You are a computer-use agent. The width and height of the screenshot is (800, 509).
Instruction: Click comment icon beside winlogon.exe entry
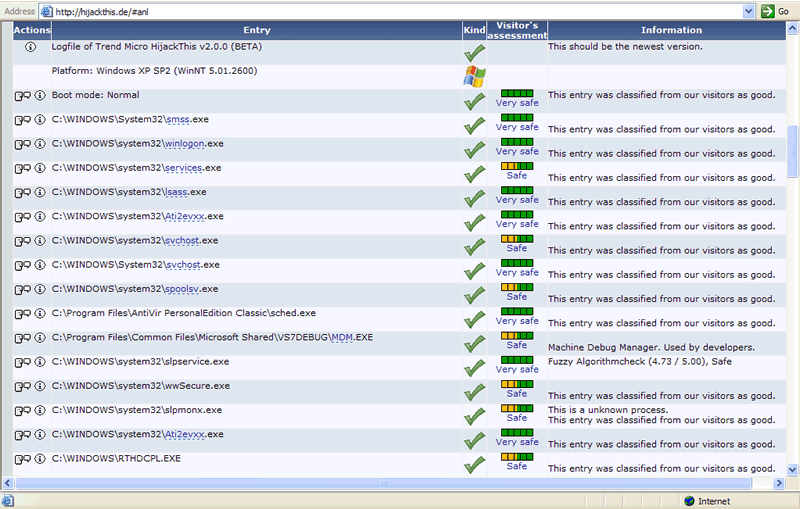[21, 144]
